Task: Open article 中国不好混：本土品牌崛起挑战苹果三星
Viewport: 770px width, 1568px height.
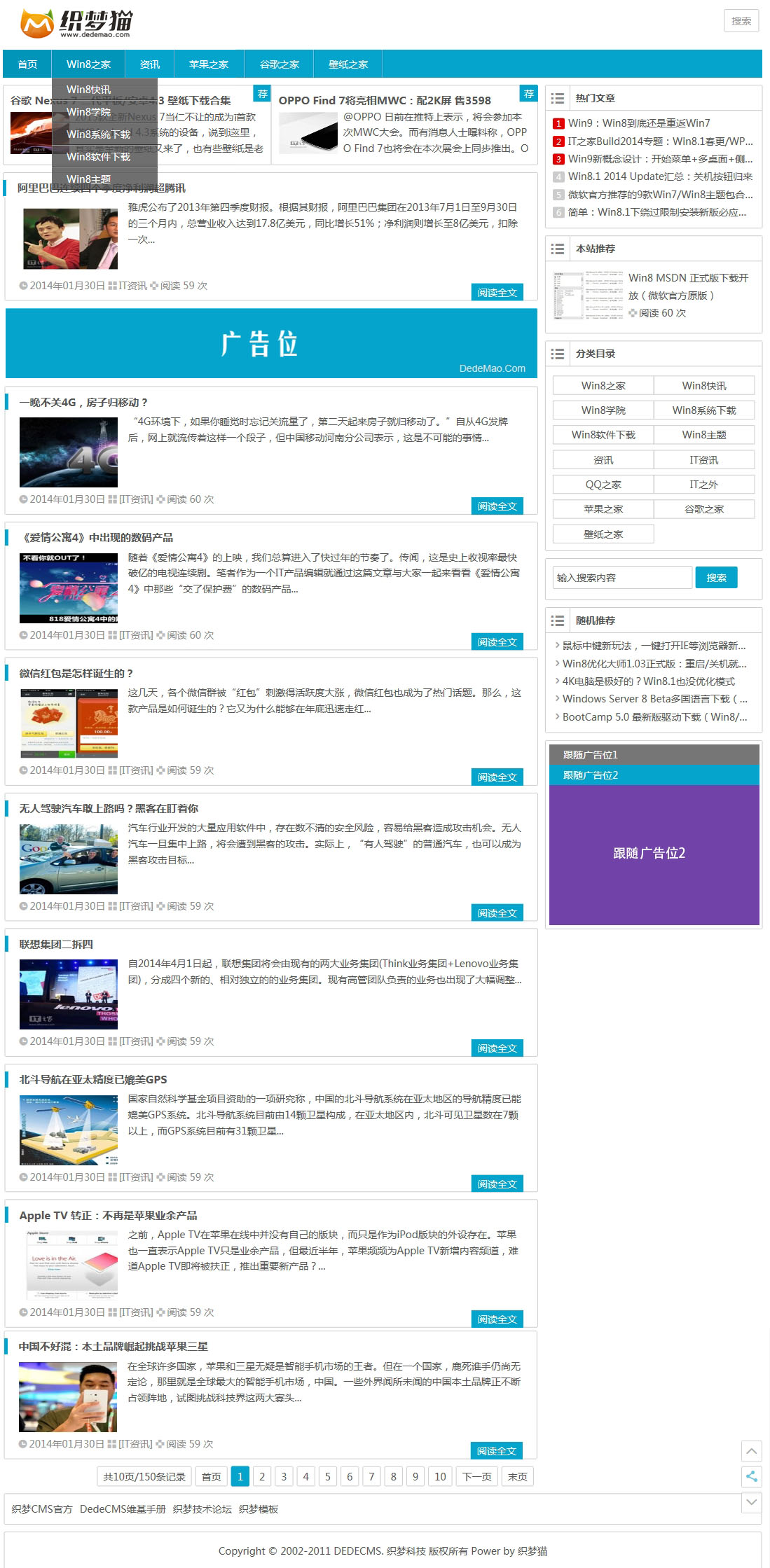Action: 114,1347
